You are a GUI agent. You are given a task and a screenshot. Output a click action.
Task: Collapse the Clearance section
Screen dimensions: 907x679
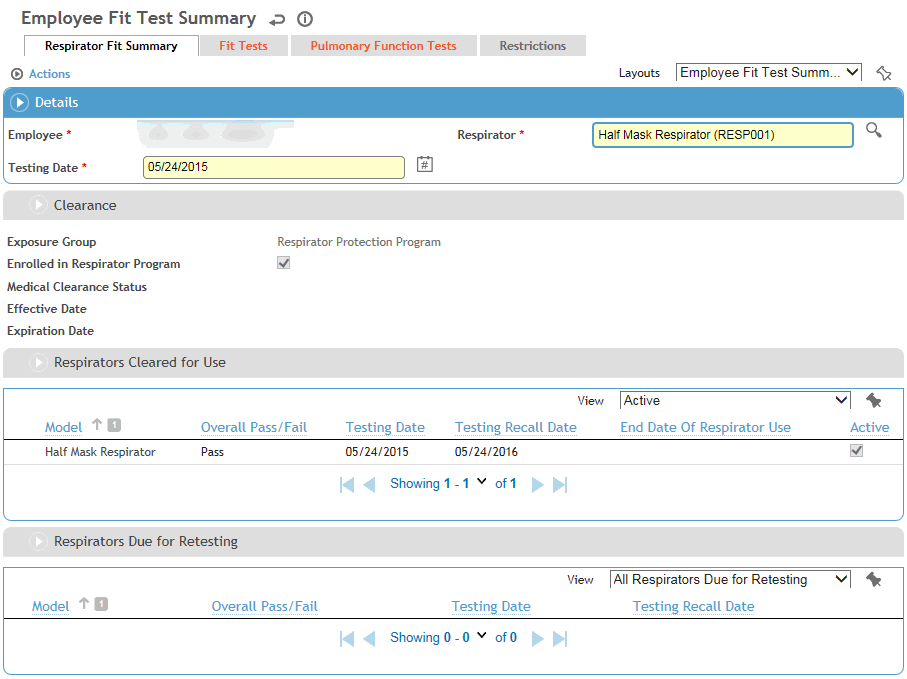(39, 205)
